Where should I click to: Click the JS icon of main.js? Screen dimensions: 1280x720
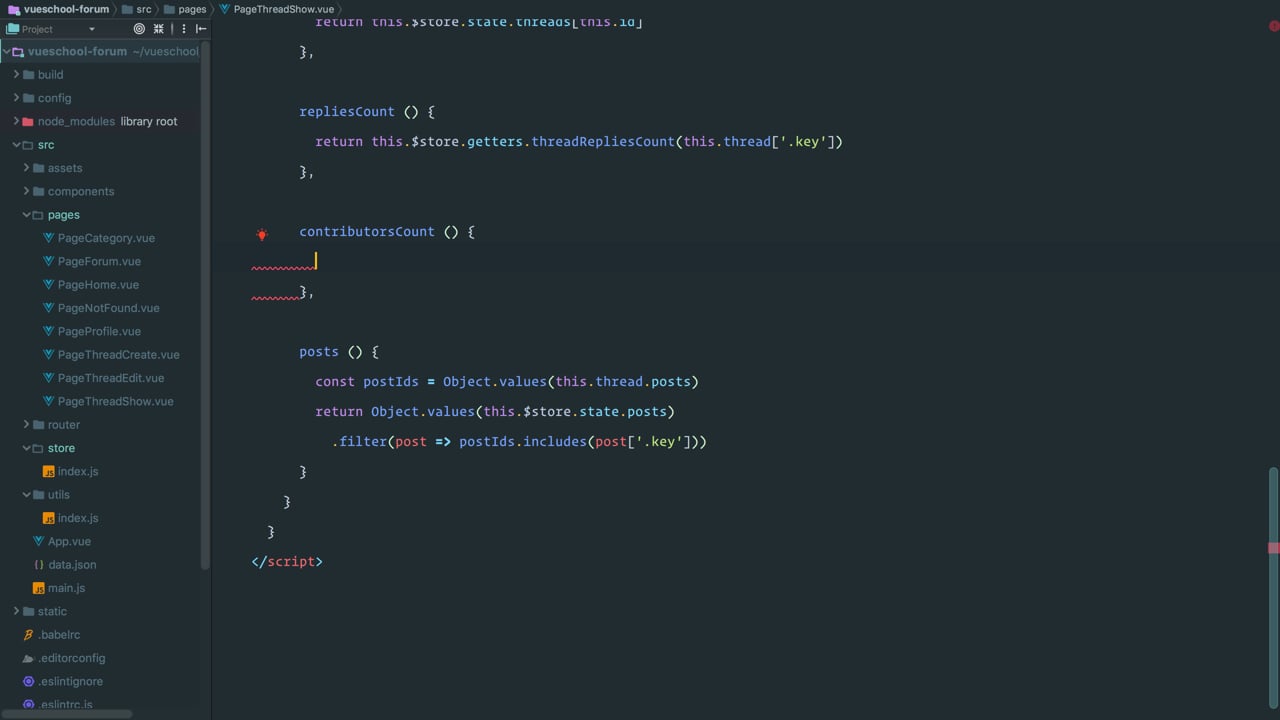[38, 588]
